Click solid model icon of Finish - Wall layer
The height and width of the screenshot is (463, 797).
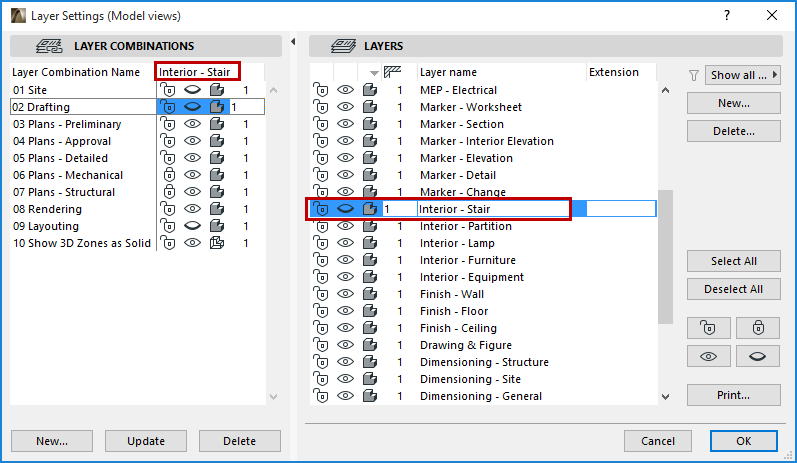pyautogui.click(x=369, y=294)
